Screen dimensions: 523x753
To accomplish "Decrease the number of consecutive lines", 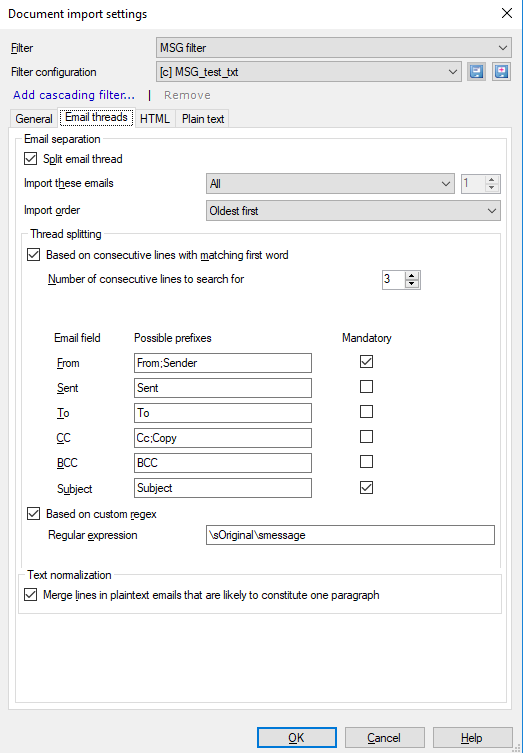I will [x=412, y=284].
